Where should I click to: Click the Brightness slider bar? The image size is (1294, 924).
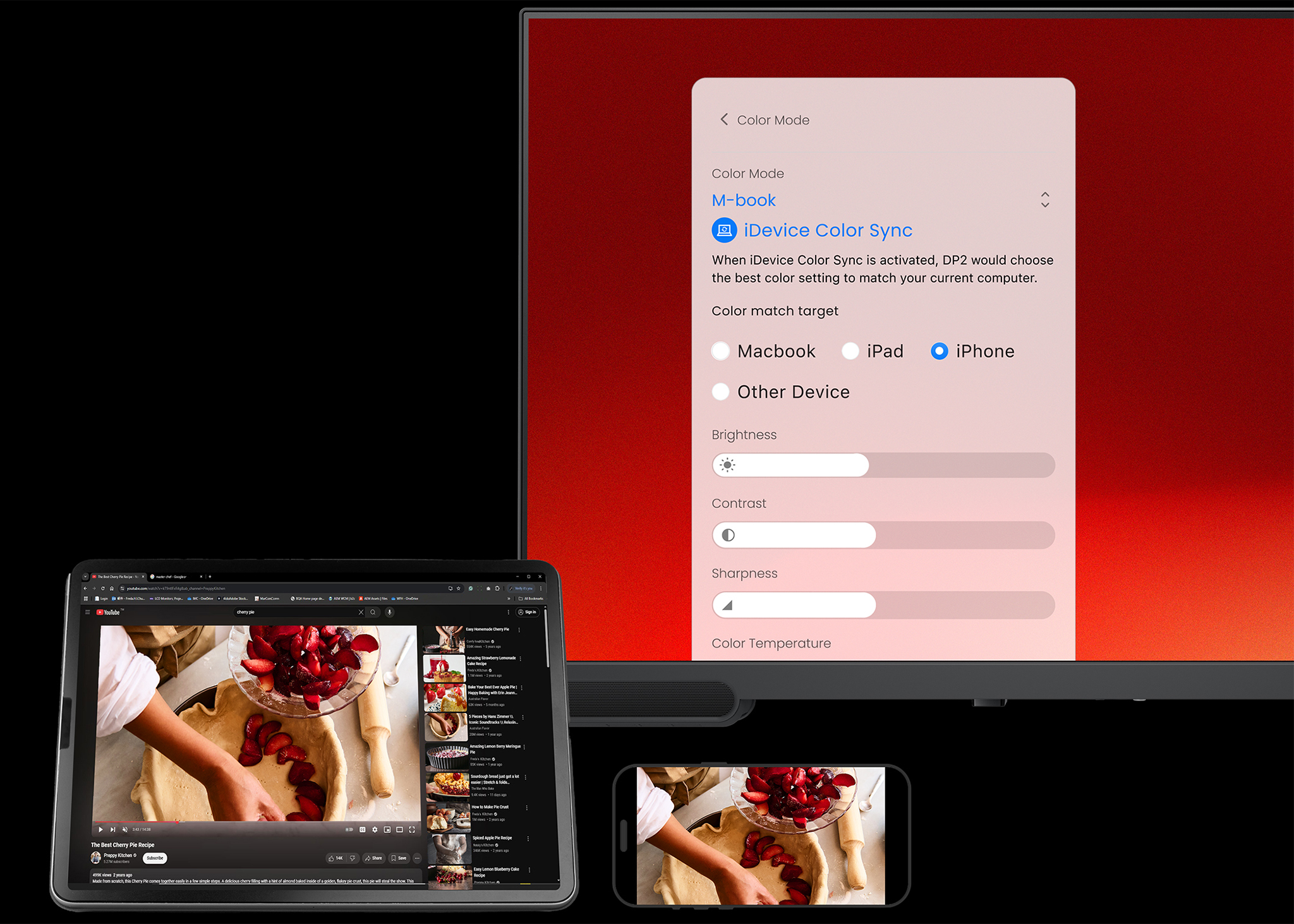point(883,465)
